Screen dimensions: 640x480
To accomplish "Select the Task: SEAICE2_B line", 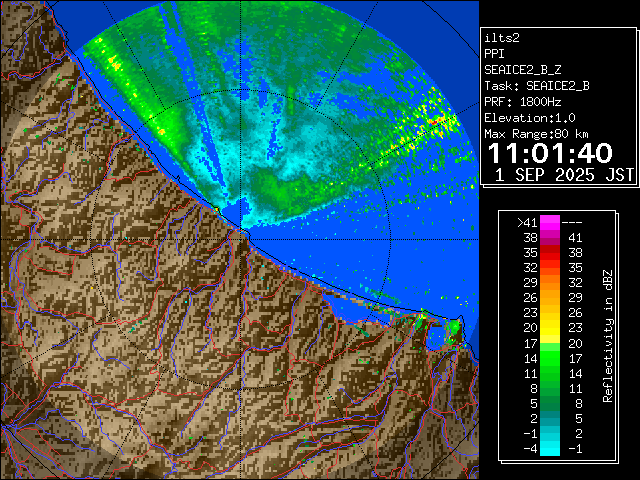I will point(536,85).
